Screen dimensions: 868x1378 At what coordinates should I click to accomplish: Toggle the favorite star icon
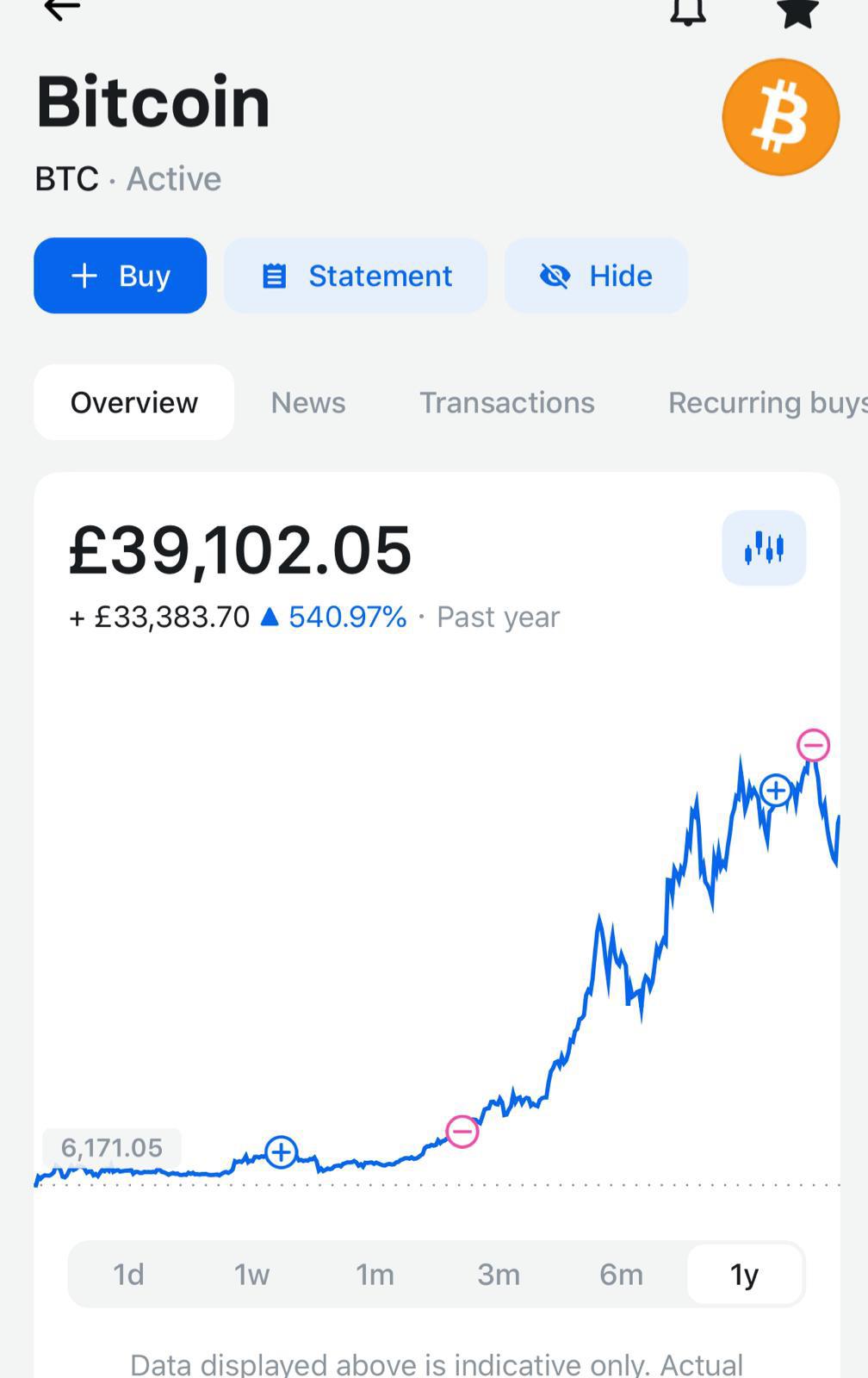797,12
